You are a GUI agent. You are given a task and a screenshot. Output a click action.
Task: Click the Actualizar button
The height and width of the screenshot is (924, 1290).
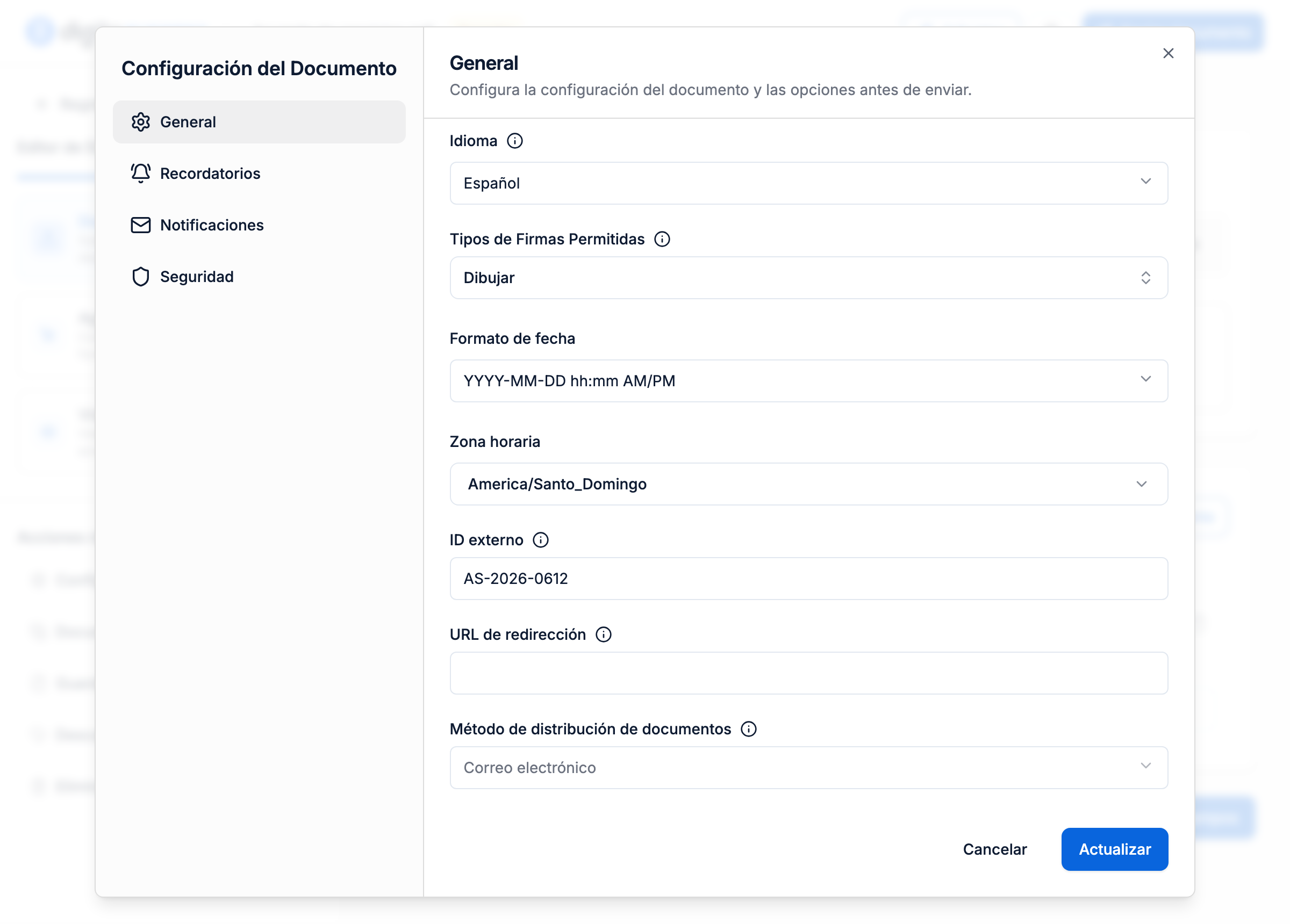click(1115, 849)
